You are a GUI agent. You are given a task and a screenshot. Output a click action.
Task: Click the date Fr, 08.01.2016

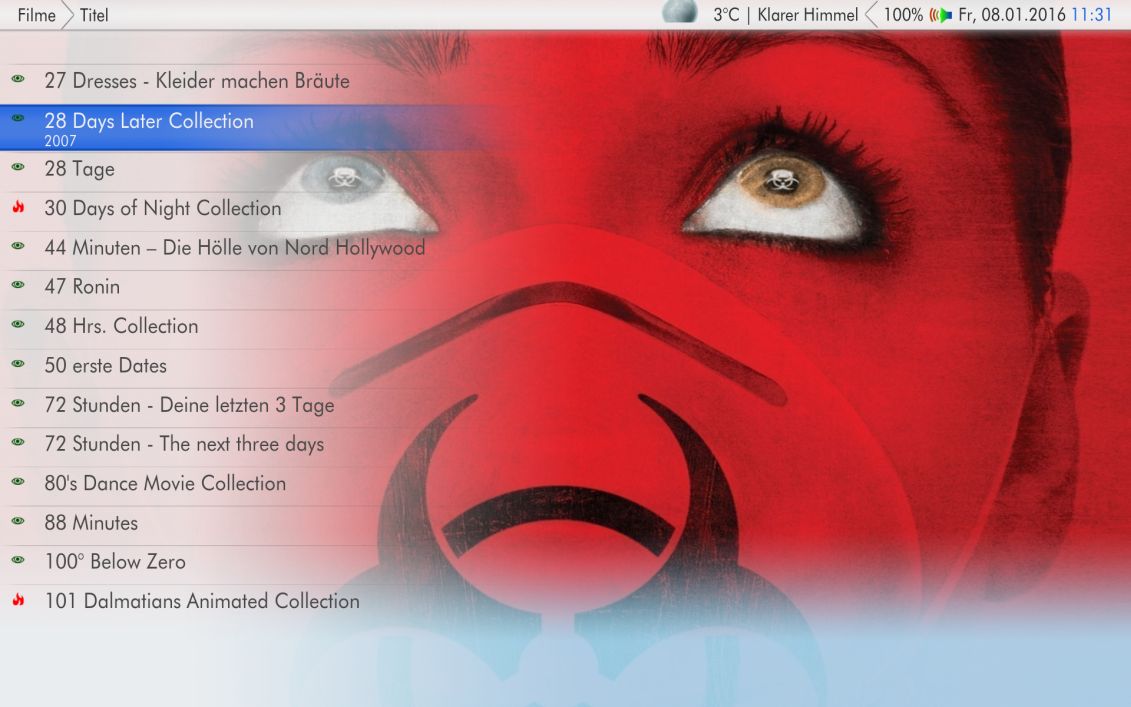1012,15
